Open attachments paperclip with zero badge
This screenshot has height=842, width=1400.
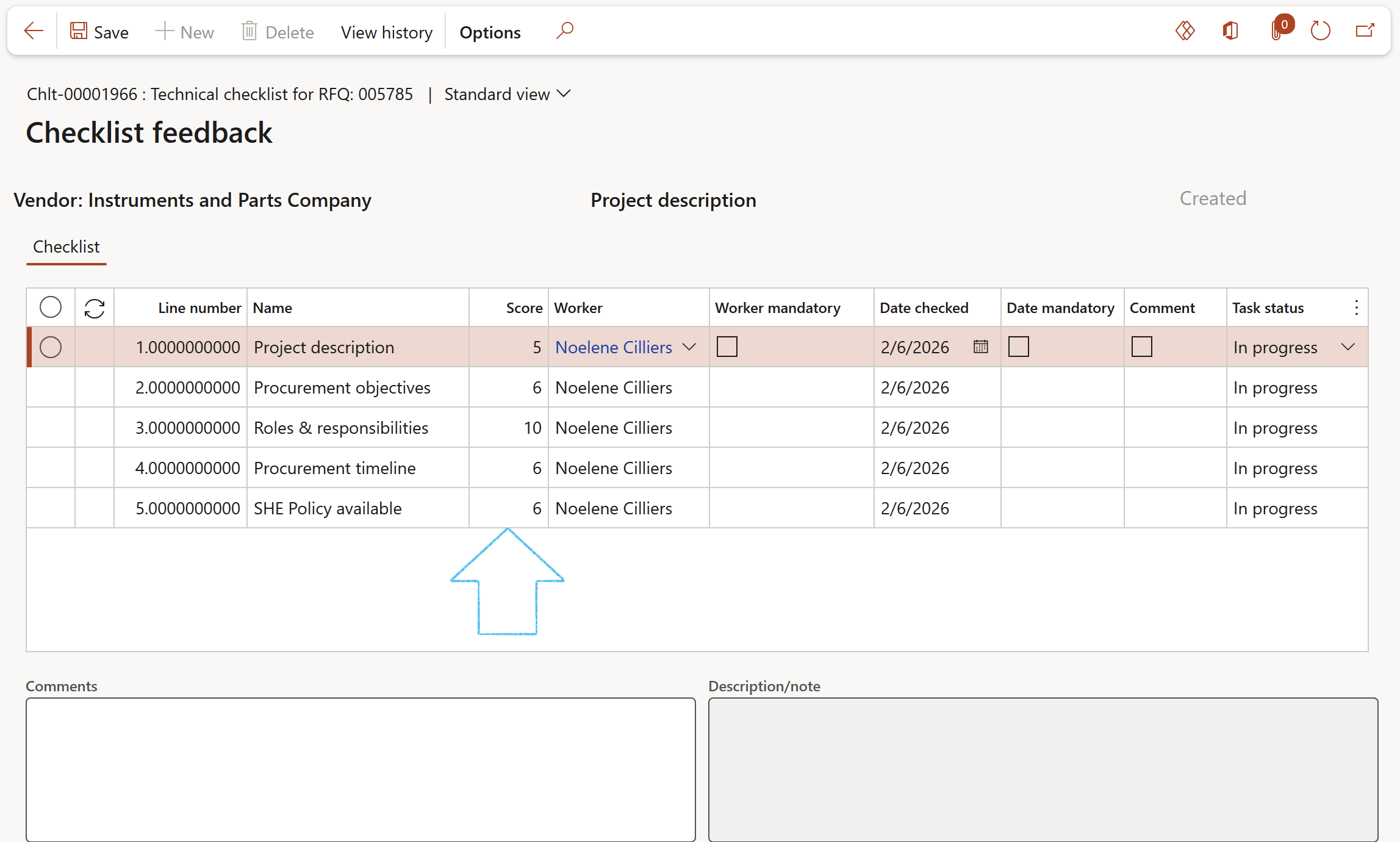[1277, 31]
